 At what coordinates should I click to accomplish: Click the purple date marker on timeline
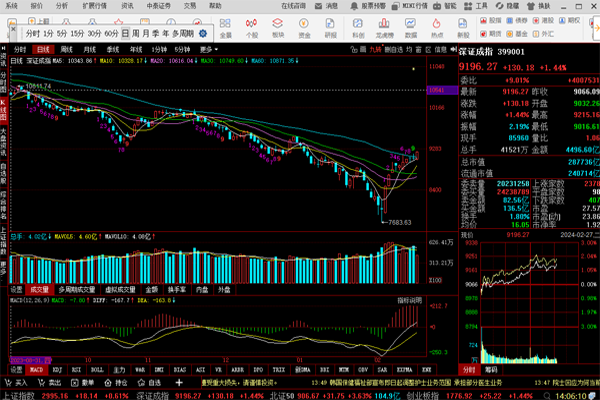(x=31, y=360)
